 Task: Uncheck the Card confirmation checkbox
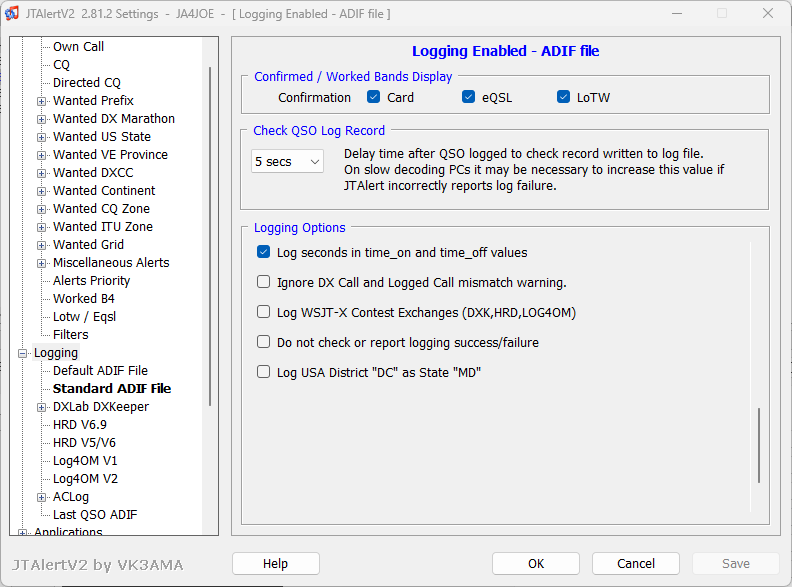[x=374, y=97]
